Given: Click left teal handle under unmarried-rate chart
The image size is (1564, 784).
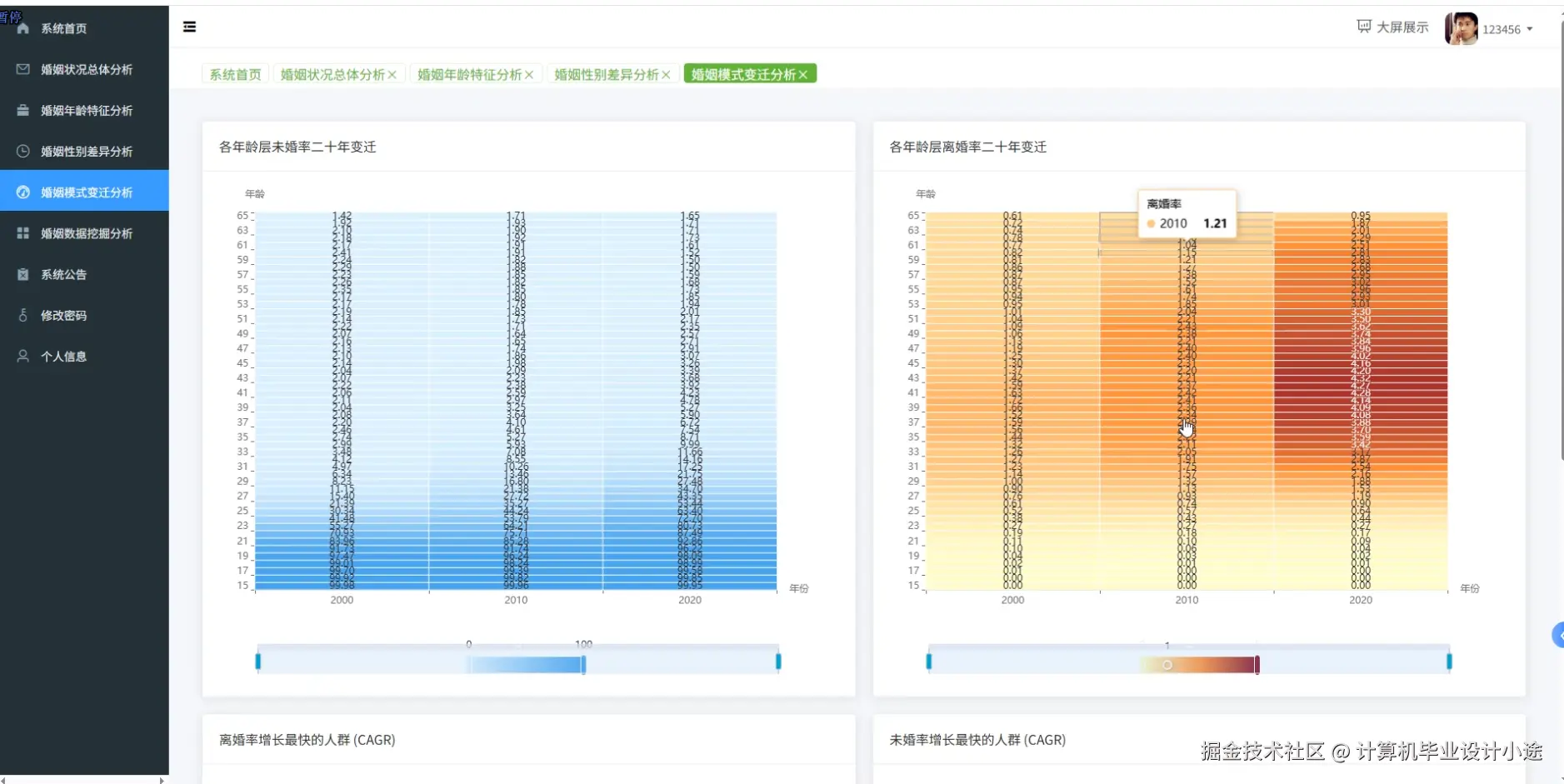Looking at the screenshot, I should [x=258, y=662].
